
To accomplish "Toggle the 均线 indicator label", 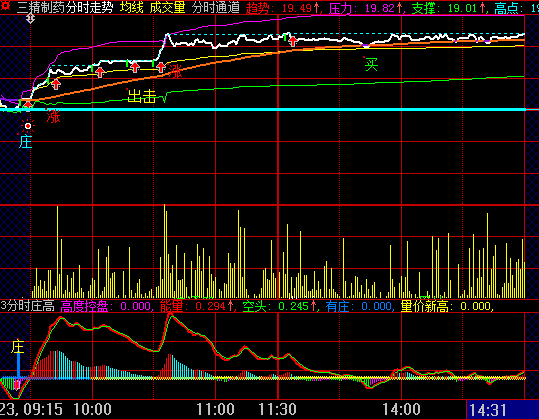I will tap(132, 7).
